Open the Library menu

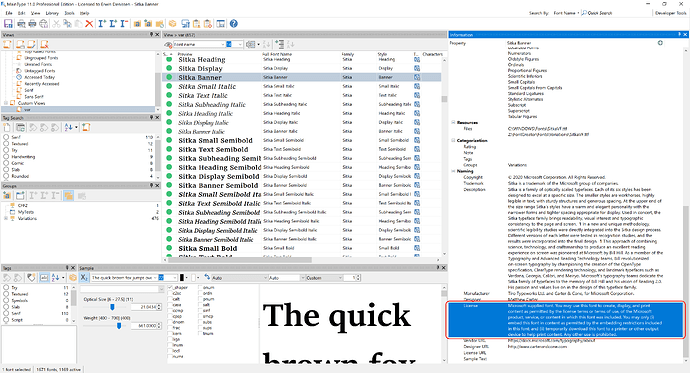pyautogui.click(x=52, y=13)
